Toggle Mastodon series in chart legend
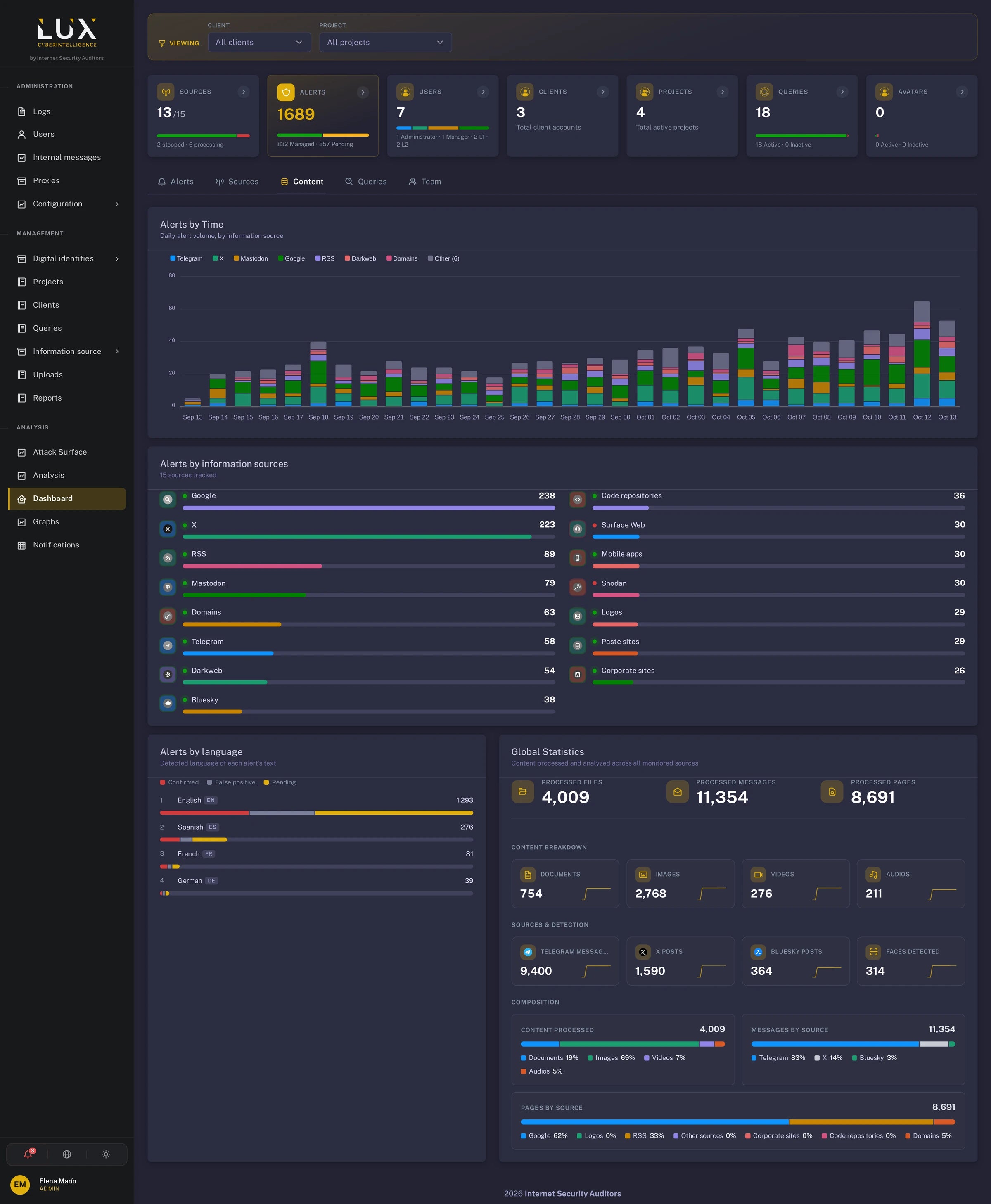This screenshot has height=1204, width=991. point(251,258)
